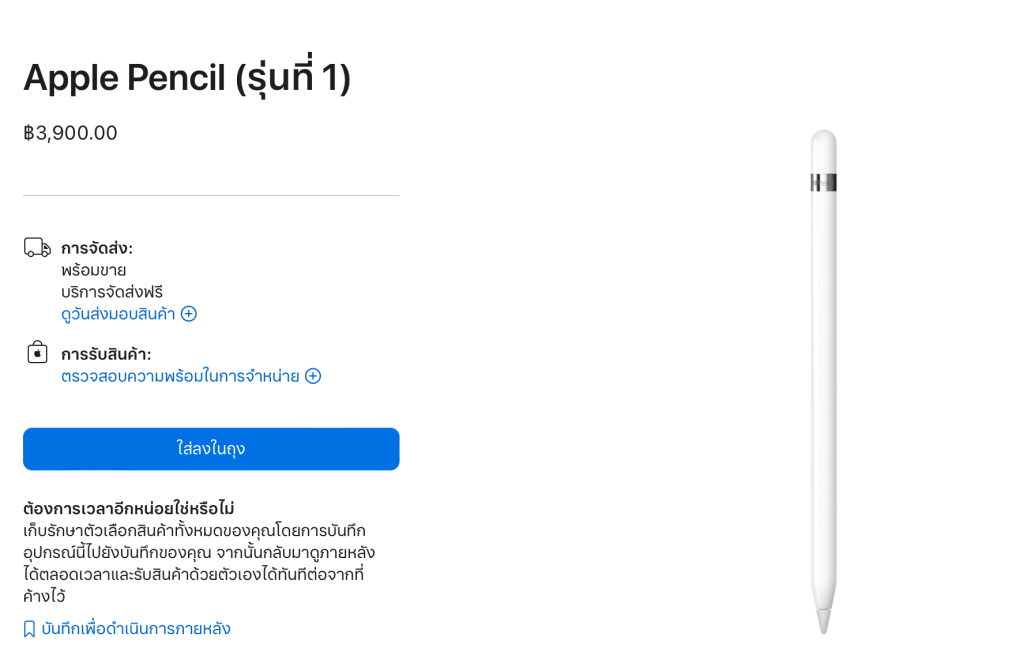Click the การจัดส่ง: heading label
The height and width of the screenshot is (671, 1024).
pyautogui.click(x=97, y=248)
